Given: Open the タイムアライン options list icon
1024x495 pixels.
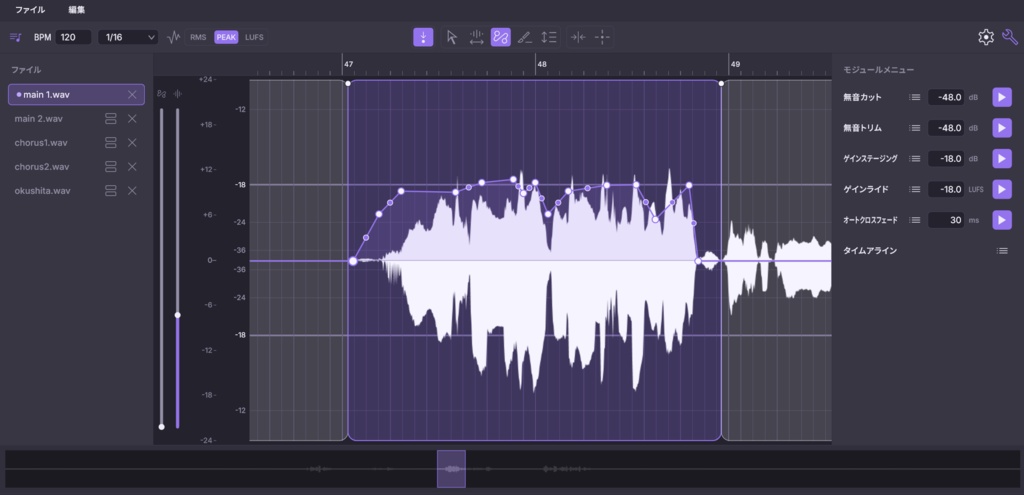Looking at the screenshot, I should point(1002,251).
